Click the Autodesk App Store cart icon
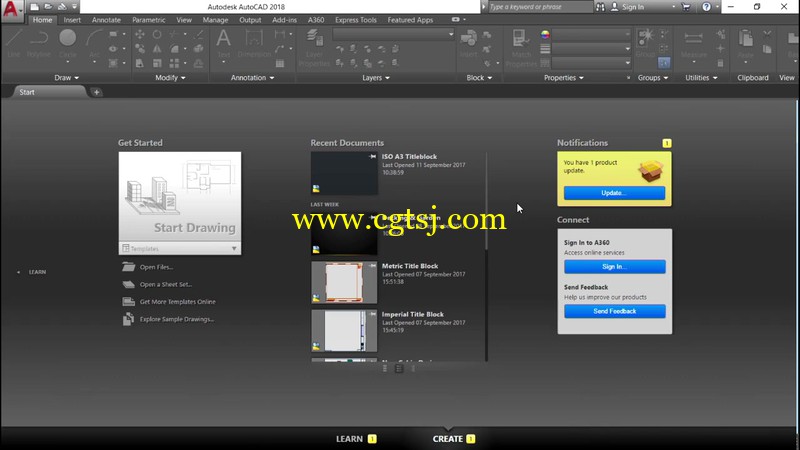 click(x=686, y=7)
